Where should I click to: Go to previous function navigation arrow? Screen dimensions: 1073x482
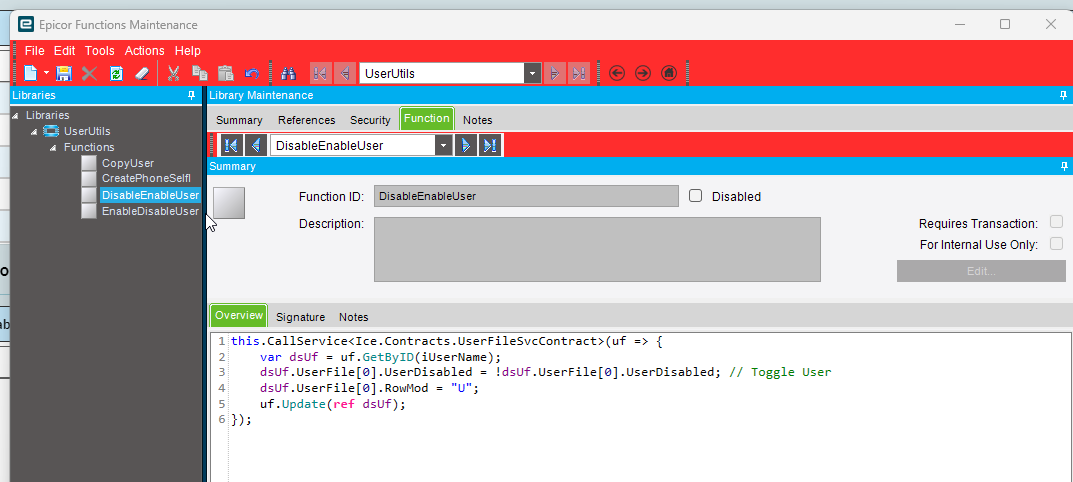[256, 145]
